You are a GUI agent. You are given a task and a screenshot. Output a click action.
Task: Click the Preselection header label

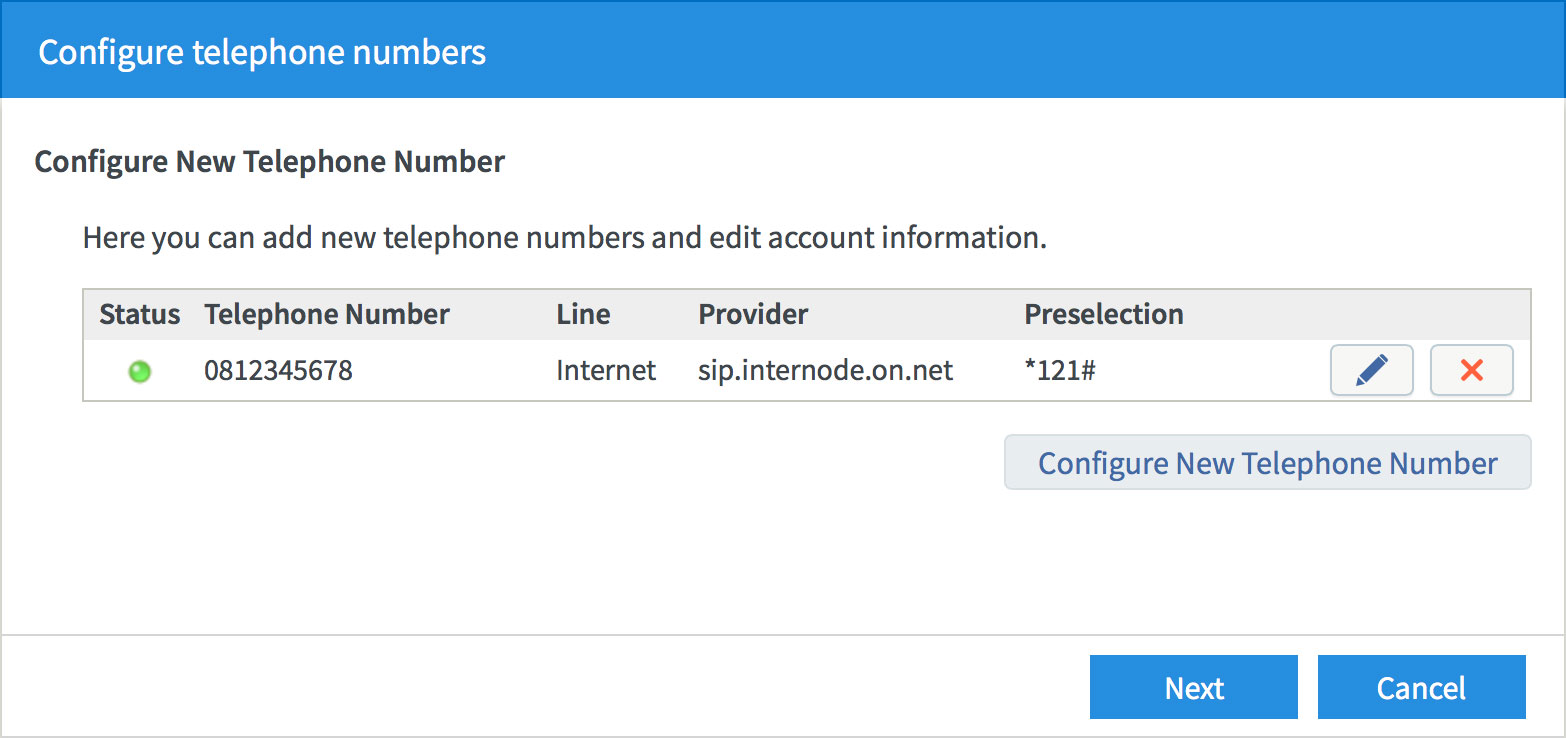pyautogui.click(x=1103, y=314)
